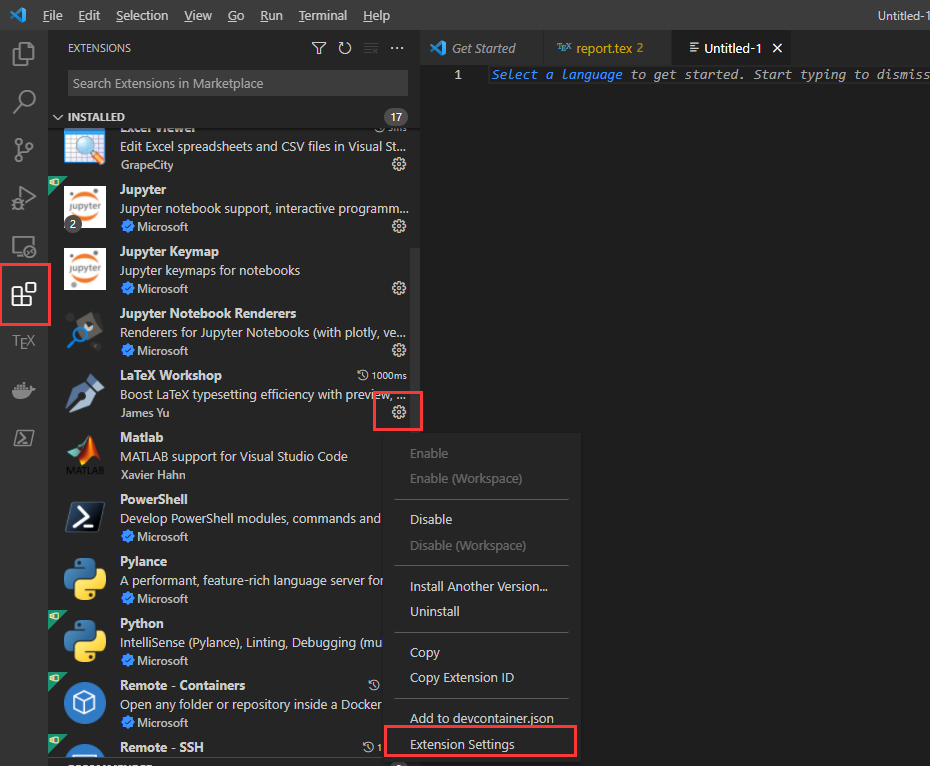Click the GrapeCity publisher name
Image resolution: width=930 pixels, height=766 pixels.
click(147, 165)
